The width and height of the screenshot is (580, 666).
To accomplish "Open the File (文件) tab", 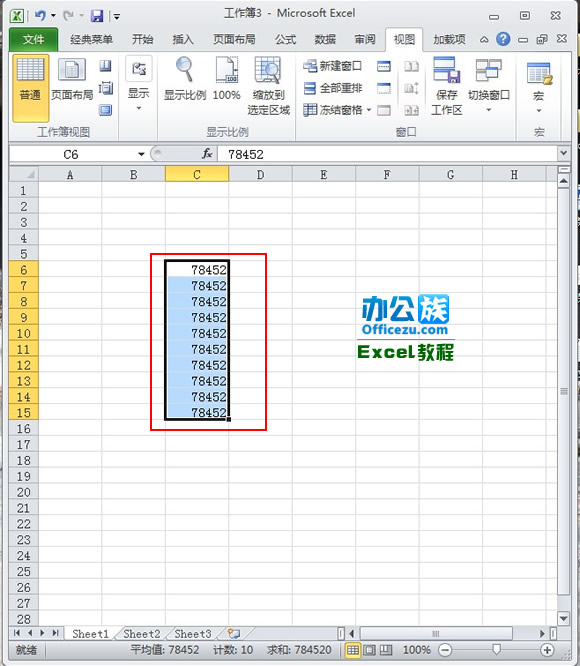I will coord(33,40).
